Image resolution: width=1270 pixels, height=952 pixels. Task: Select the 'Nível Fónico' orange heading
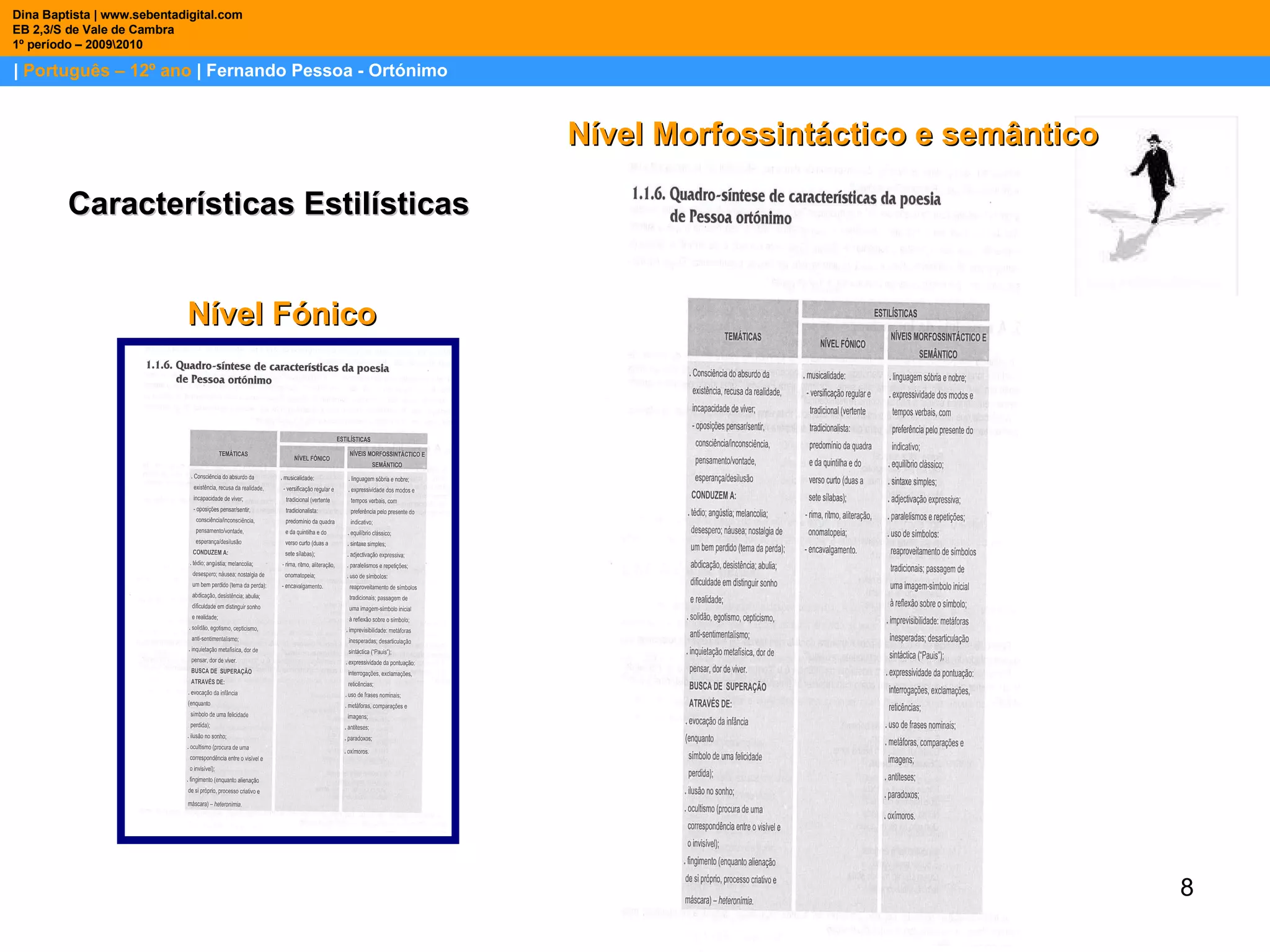pyautogui.click(x=282, y=314)
